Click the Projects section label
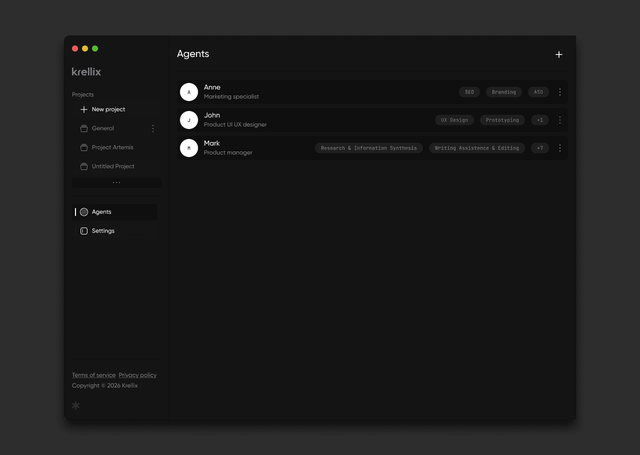 click(x=83, y=94)
